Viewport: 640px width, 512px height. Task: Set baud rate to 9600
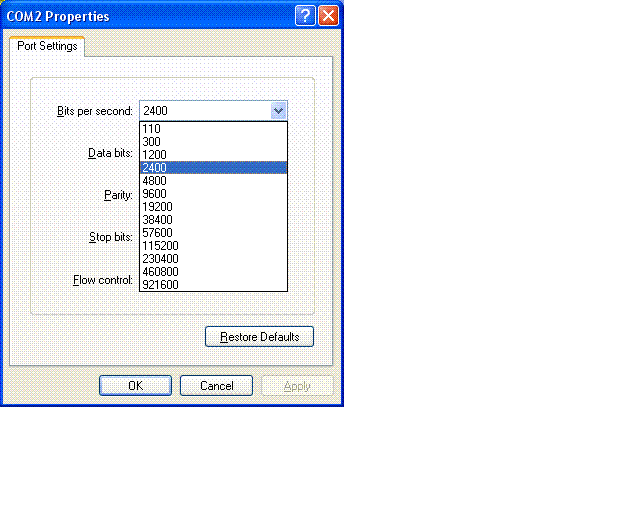pos(155,194)
